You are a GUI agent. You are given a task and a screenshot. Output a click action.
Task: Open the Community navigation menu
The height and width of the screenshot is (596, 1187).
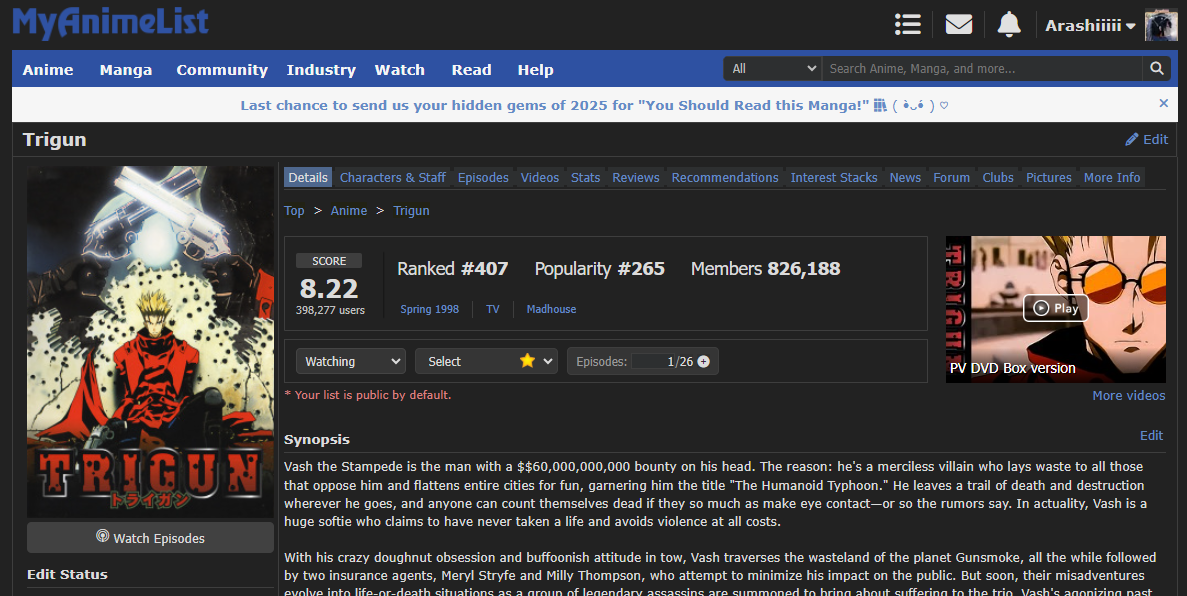222,70
